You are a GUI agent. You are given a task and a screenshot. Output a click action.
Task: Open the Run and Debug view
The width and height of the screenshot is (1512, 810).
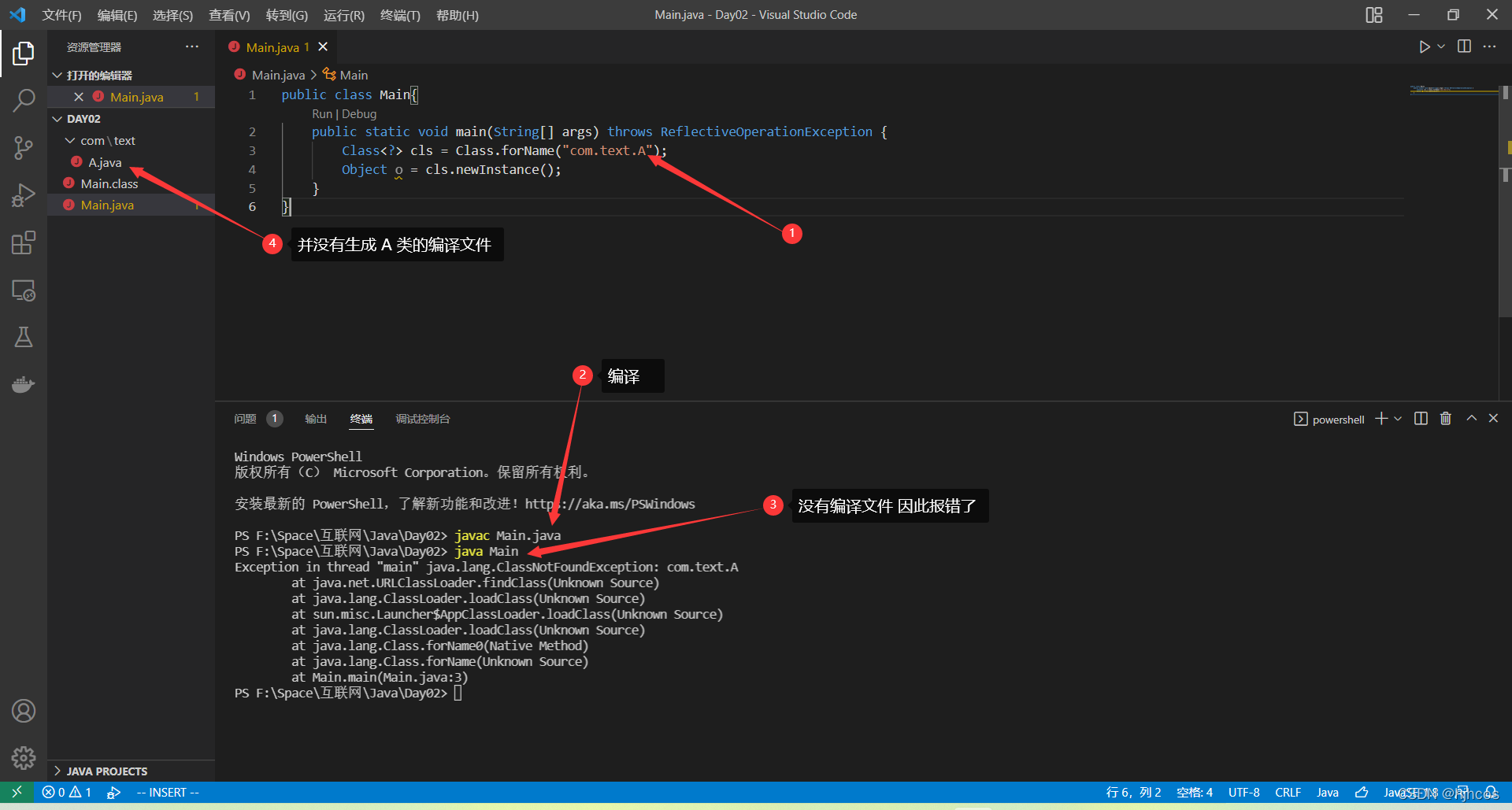coord(24,195)
